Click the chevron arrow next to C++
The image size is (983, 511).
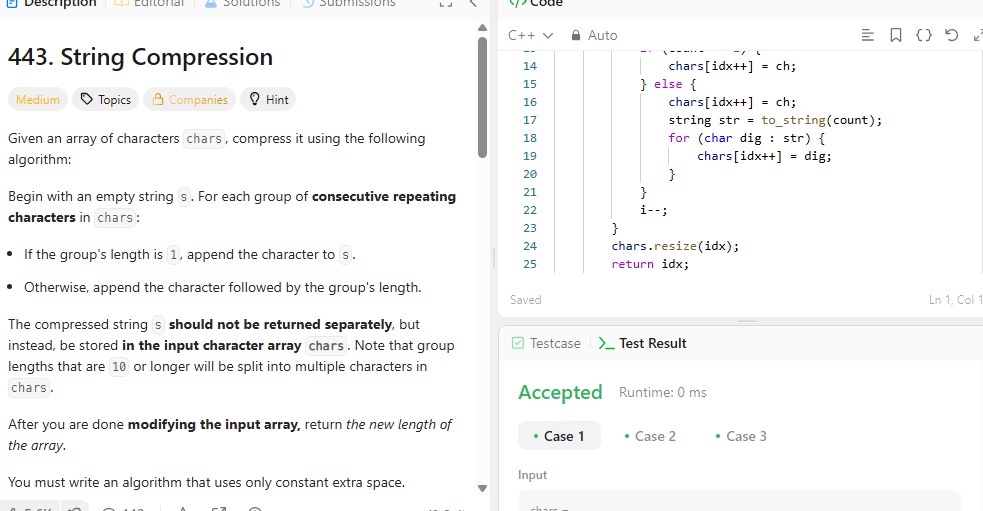click(548, 36)
